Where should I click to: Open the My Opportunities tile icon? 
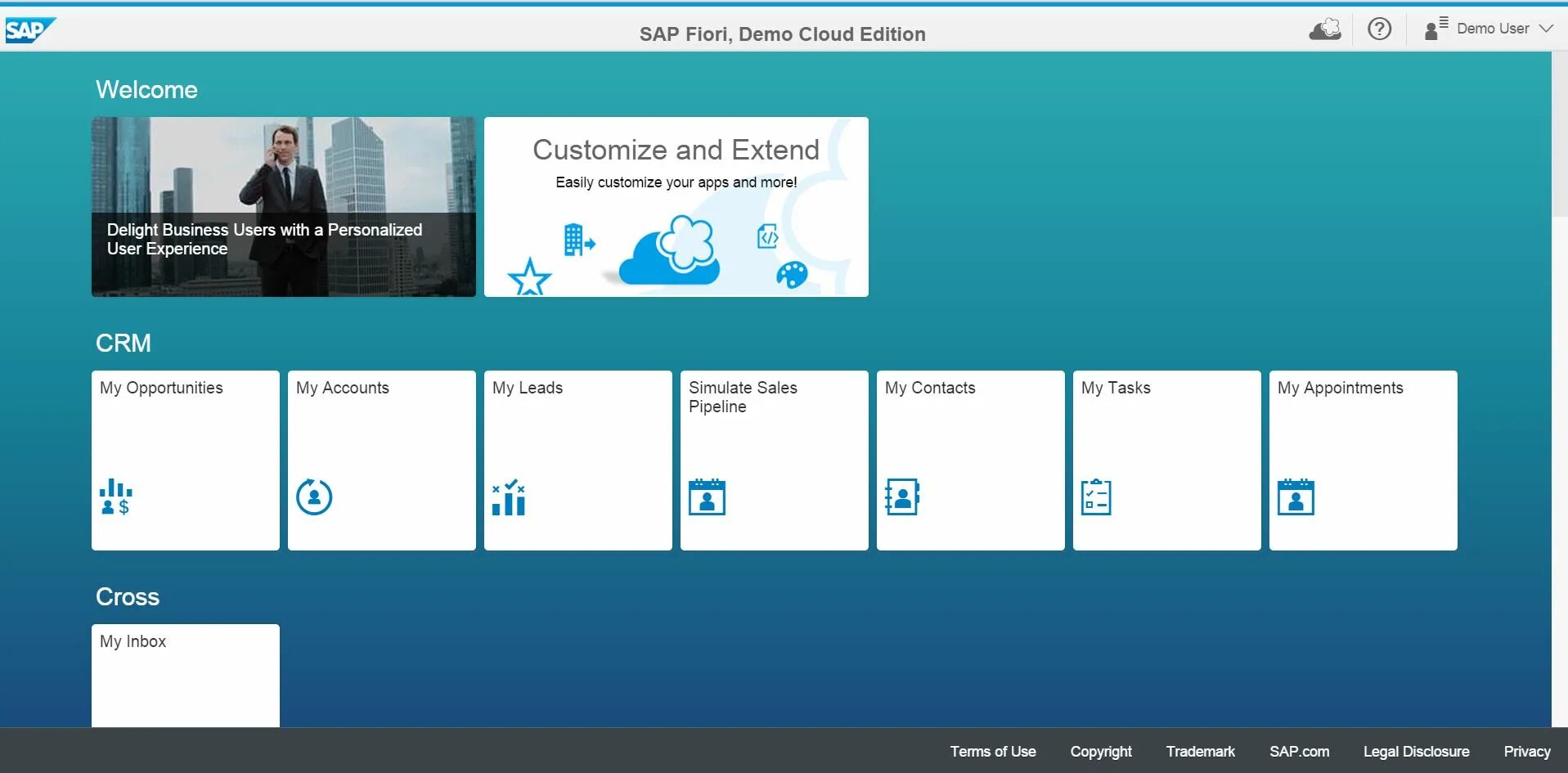coord(115,497)
